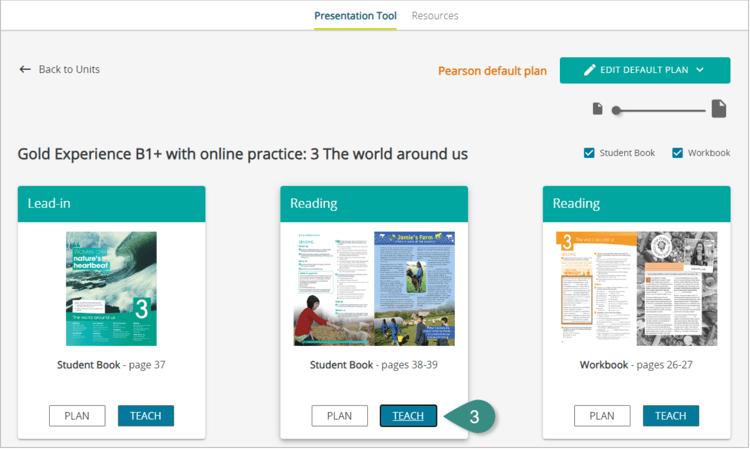The image size is (750, 452).
Task: Click the step 3 callout marker
Action: [x=475, y=416]
